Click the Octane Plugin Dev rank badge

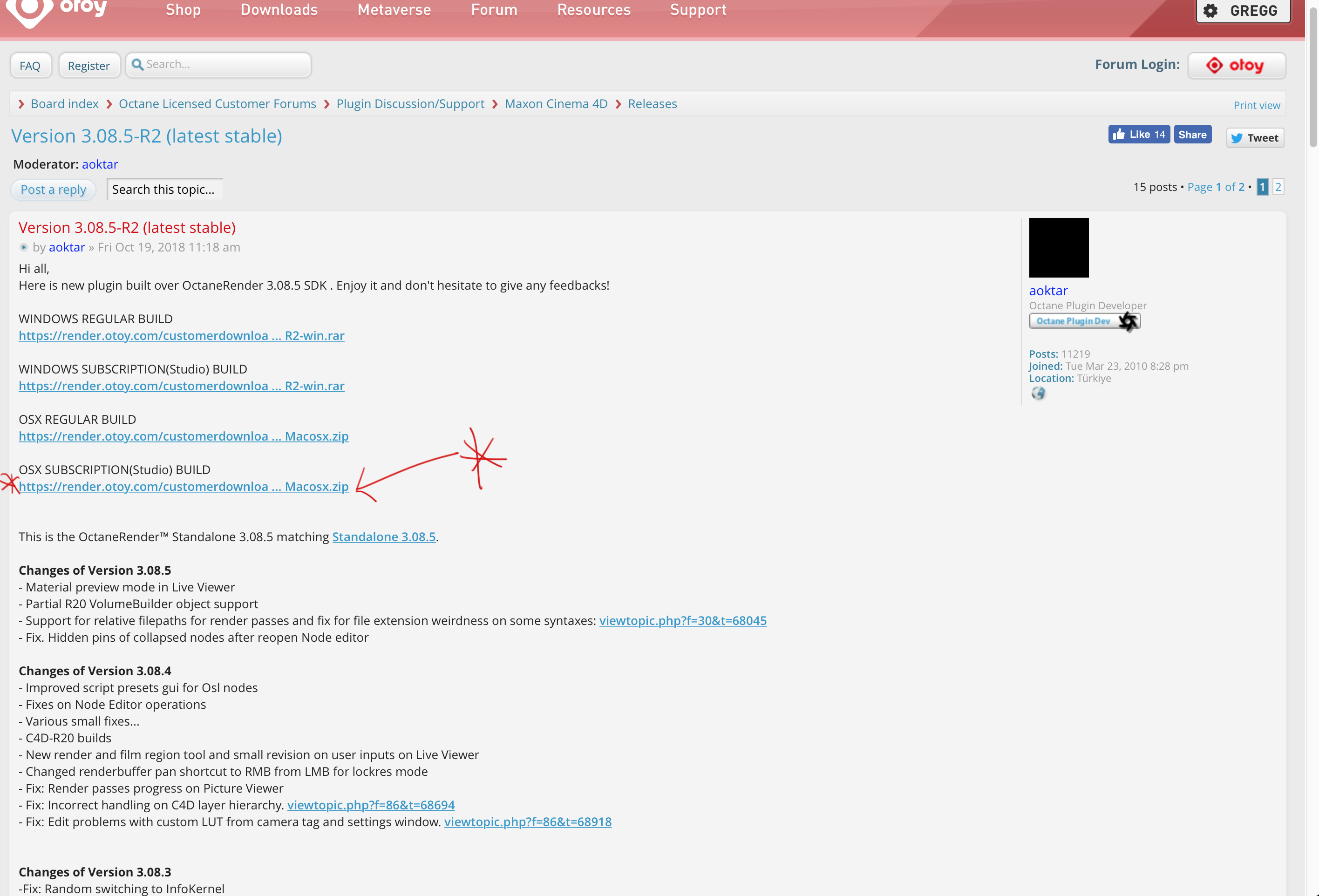pyautogui.click(x=1084, y=321)
